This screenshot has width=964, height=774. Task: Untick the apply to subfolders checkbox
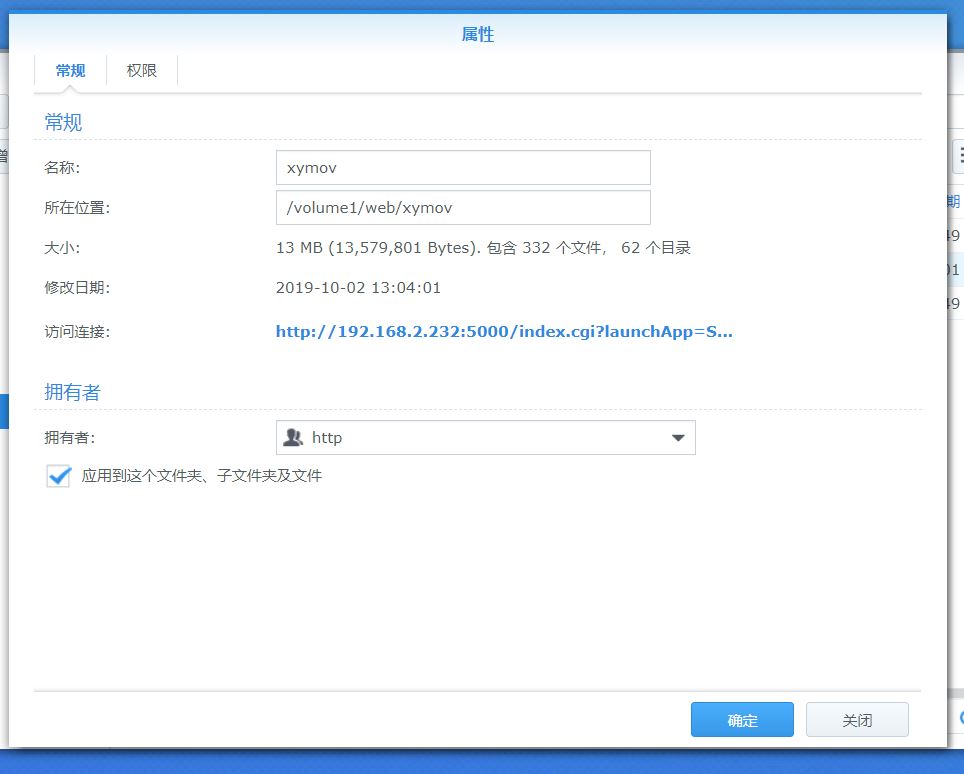point(58,476)
